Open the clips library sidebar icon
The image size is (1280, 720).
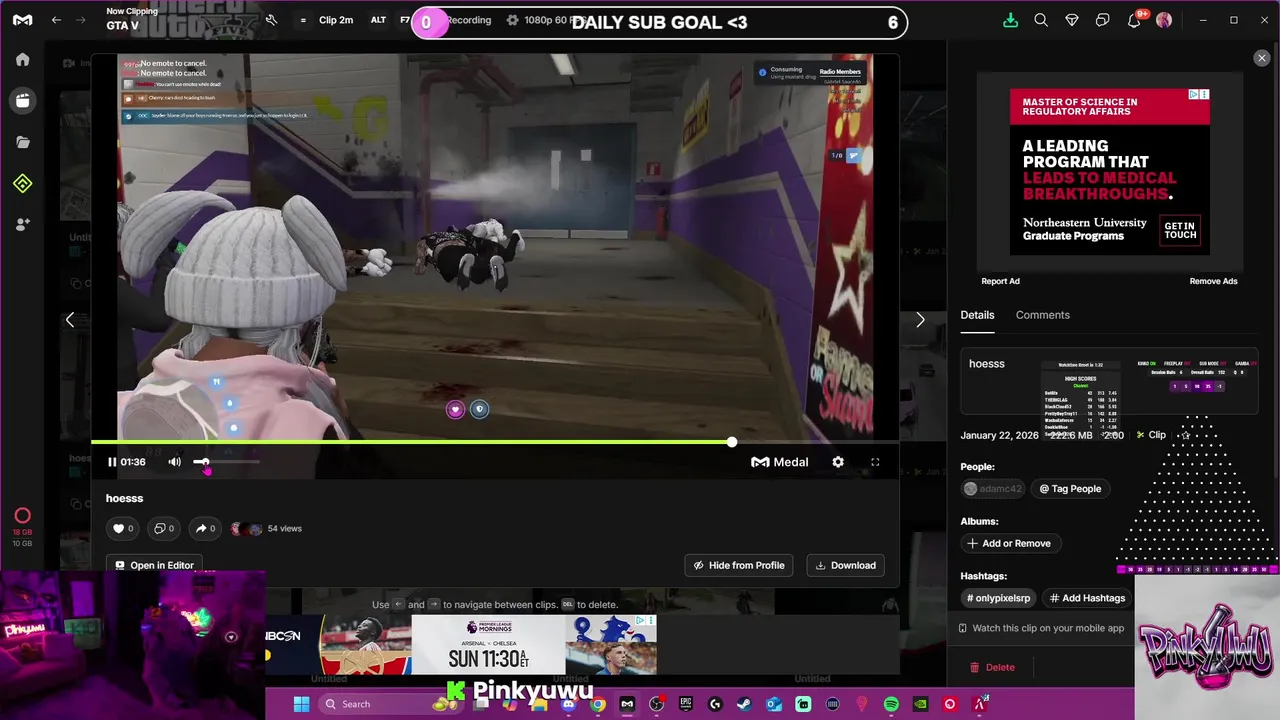pos(22,100)
